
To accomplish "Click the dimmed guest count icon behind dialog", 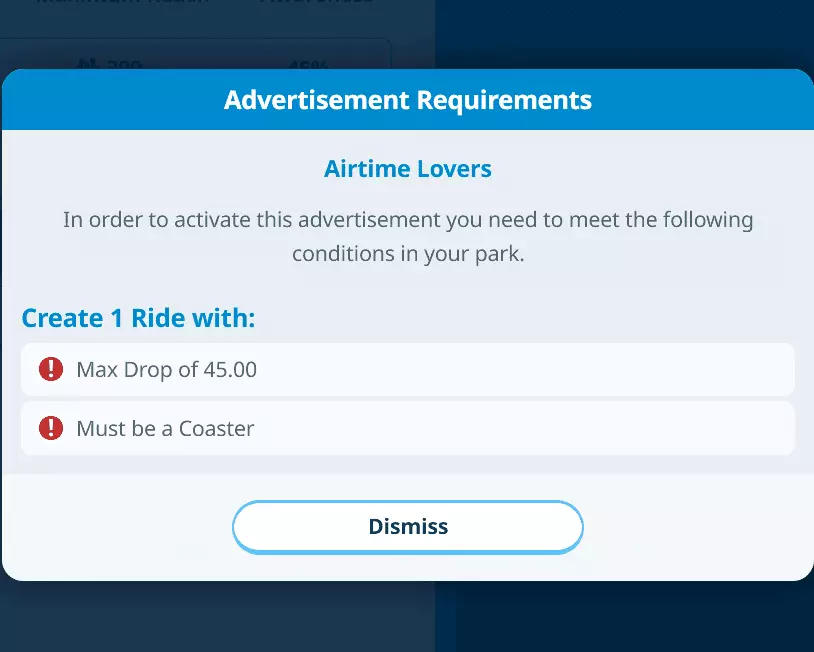I will (x=88, y=64).
